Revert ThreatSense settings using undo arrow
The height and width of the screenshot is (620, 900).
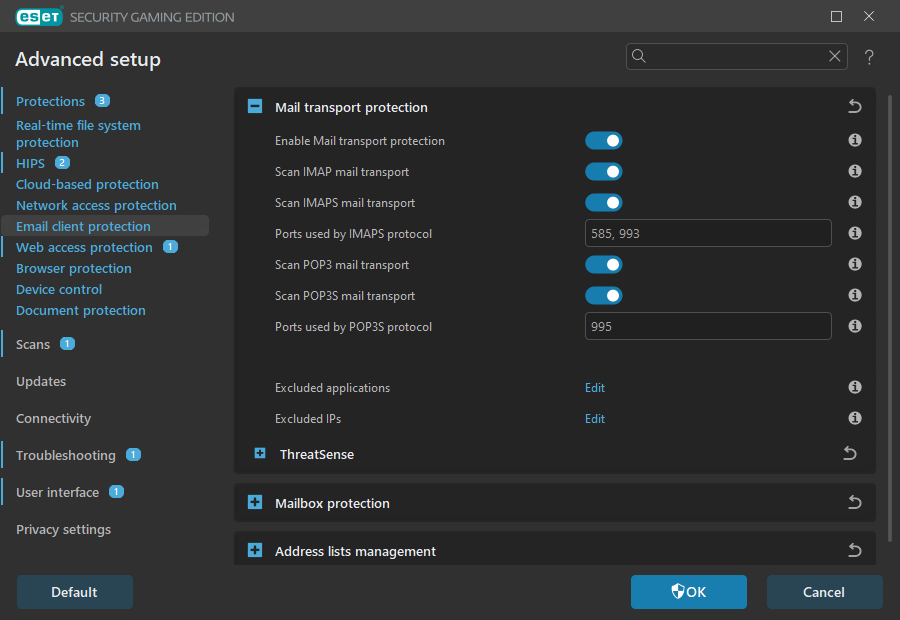pyautogui.click(x=850, y=454)
